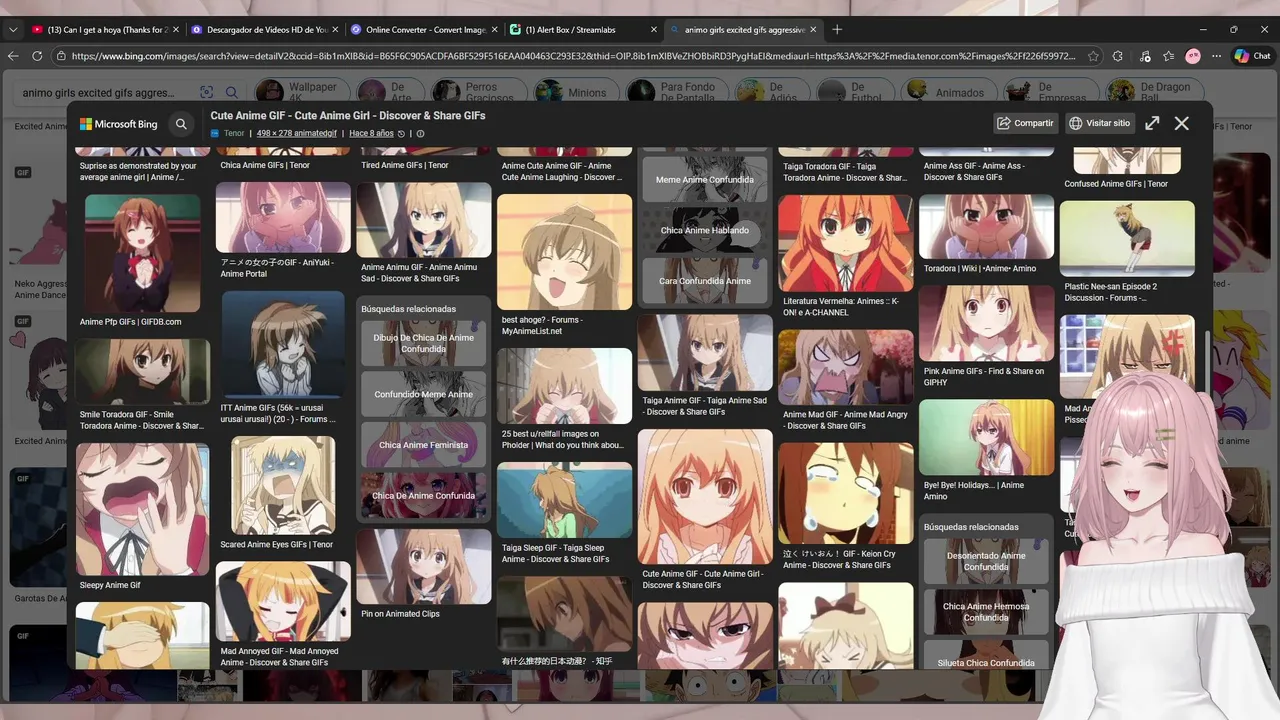
Task: Click the 'Visitar sitio' button
Action: pos(1099,123)
